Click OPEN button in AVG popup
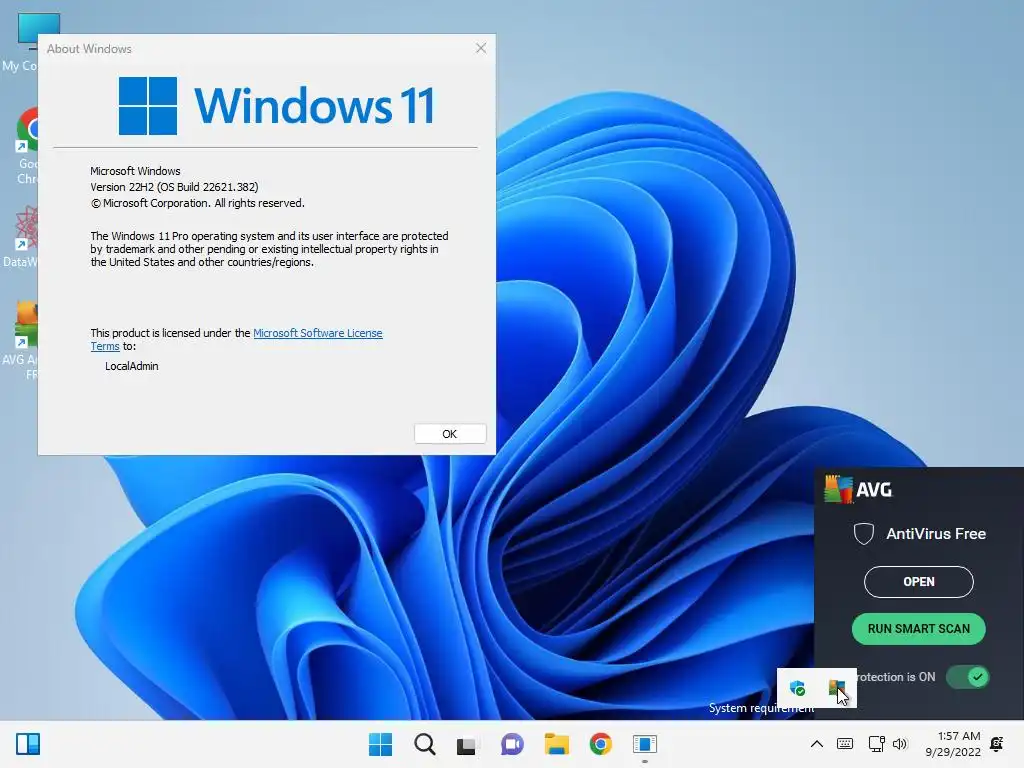1024x768 pixels. pos(919,582)
